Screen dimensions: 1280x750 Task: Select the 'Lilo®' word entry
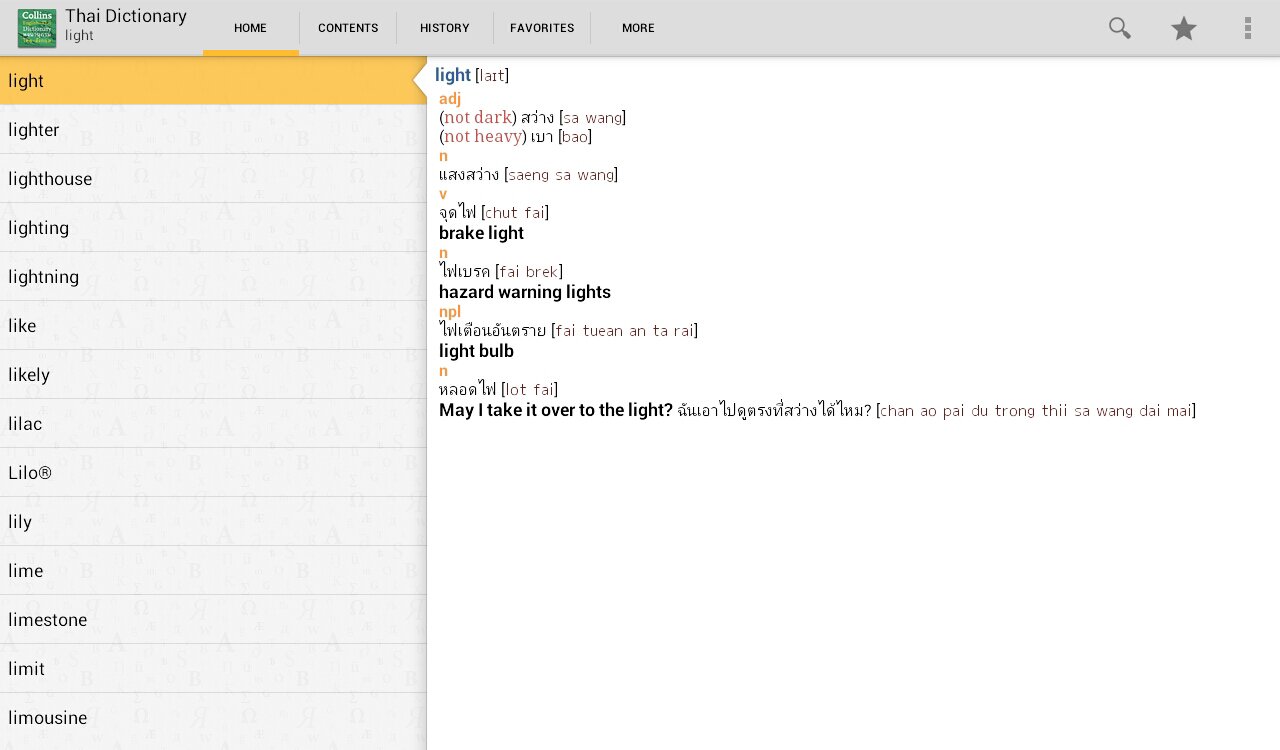click(x=200, y=473)
